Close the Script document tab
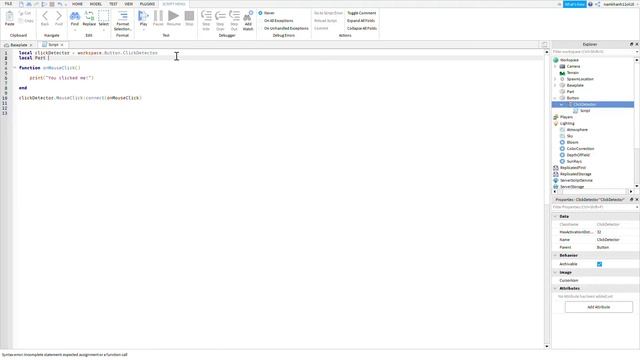Viewport: 640px width, 360px height. tap(62, 45)
